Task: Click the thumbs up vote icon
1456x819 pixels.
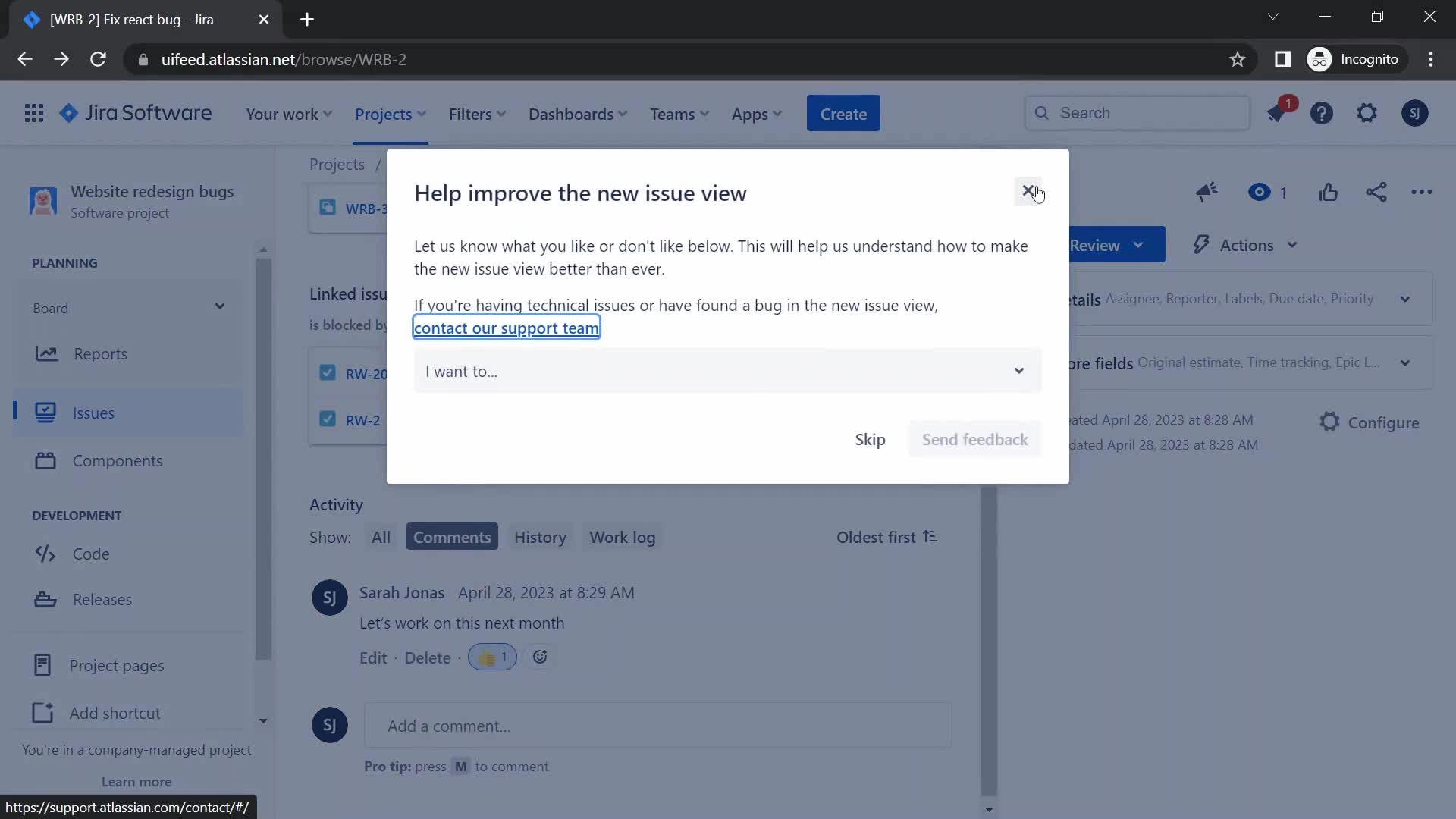Action: click(1328, 192)
